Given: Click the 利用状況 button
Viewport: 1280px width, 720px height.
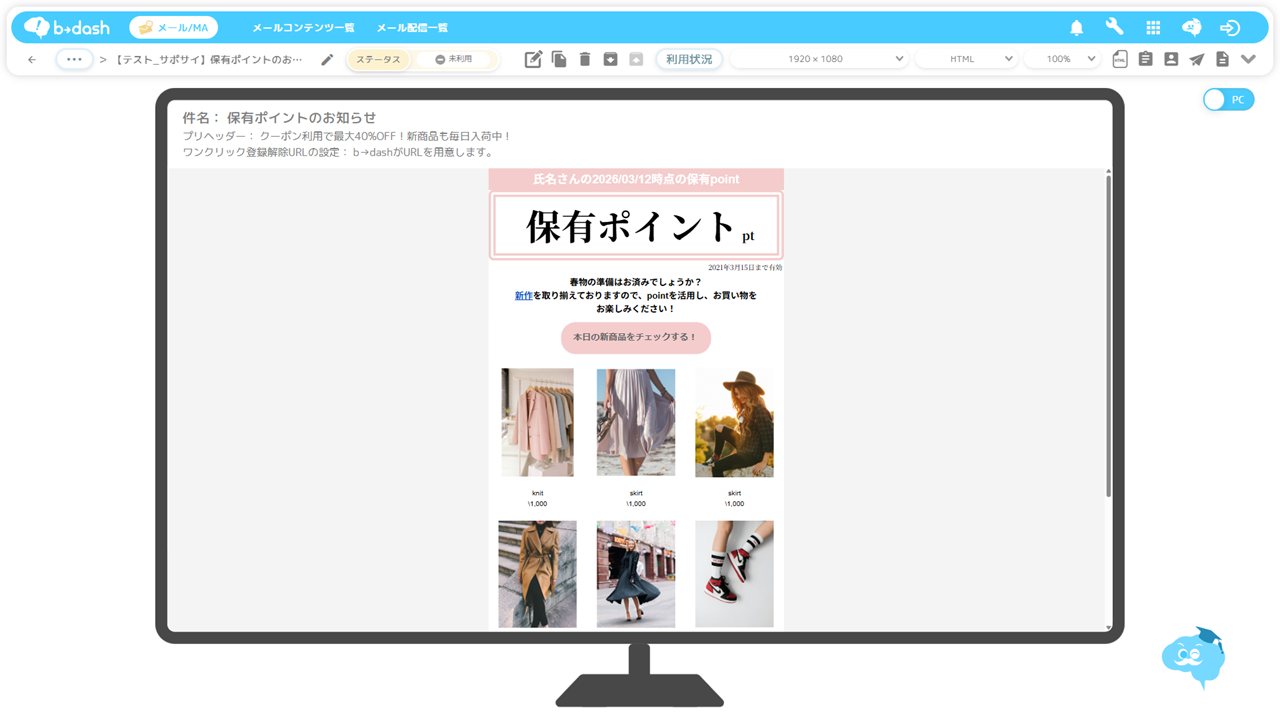Looking at the screenshot, I should coord(689,60).
